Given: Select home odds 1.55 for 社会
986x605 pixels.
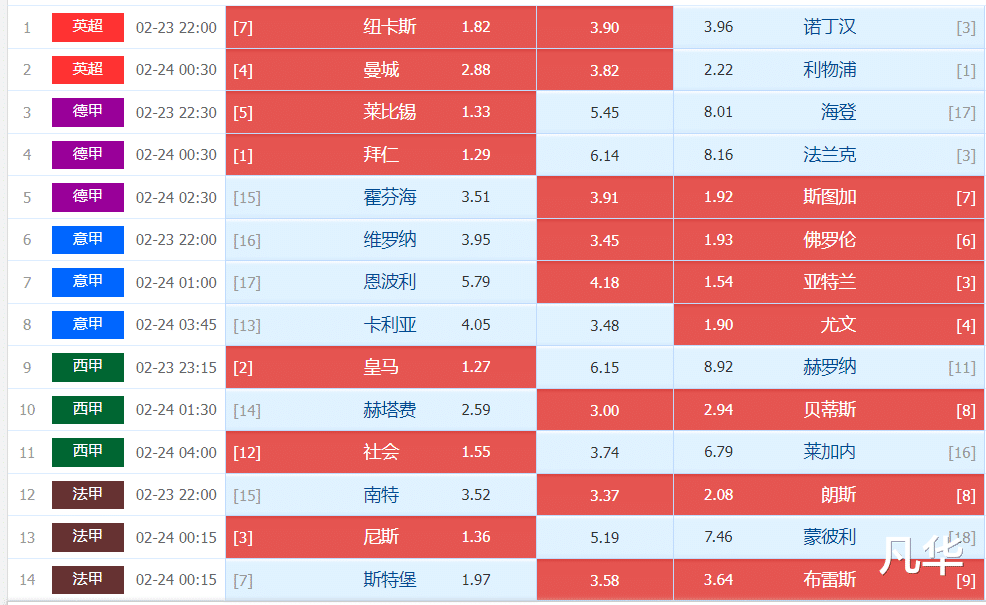Looking at the screenshot, I should click(475, 452).
